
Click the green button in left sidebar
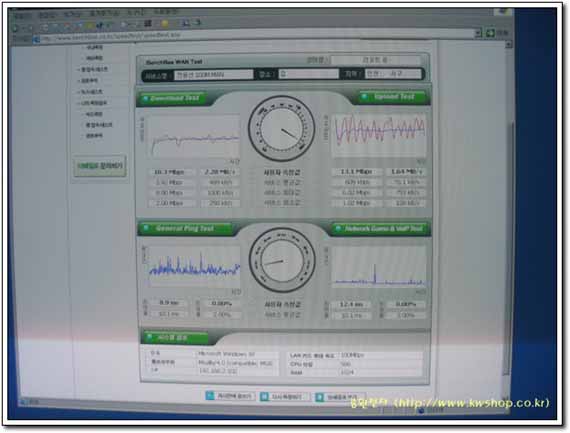click(x=100, y=166)
